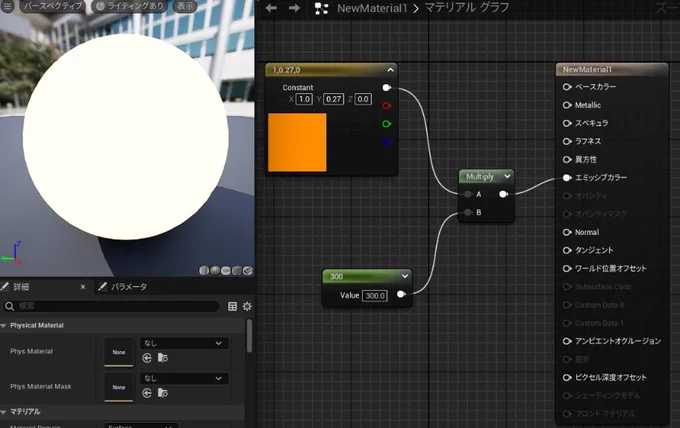The image size is (680, 428).
Task: Open the 表示 show menu
Action: [x=185, y=6]
